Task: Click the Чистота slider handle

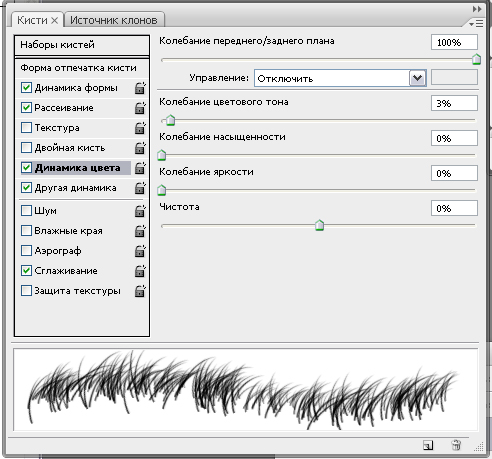Action: [319, 225]
